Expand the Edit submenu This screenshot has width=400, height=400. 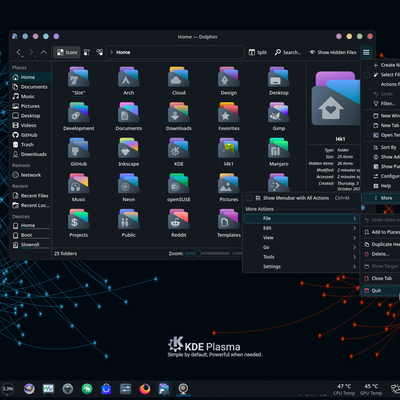click(x=301, y=228)
